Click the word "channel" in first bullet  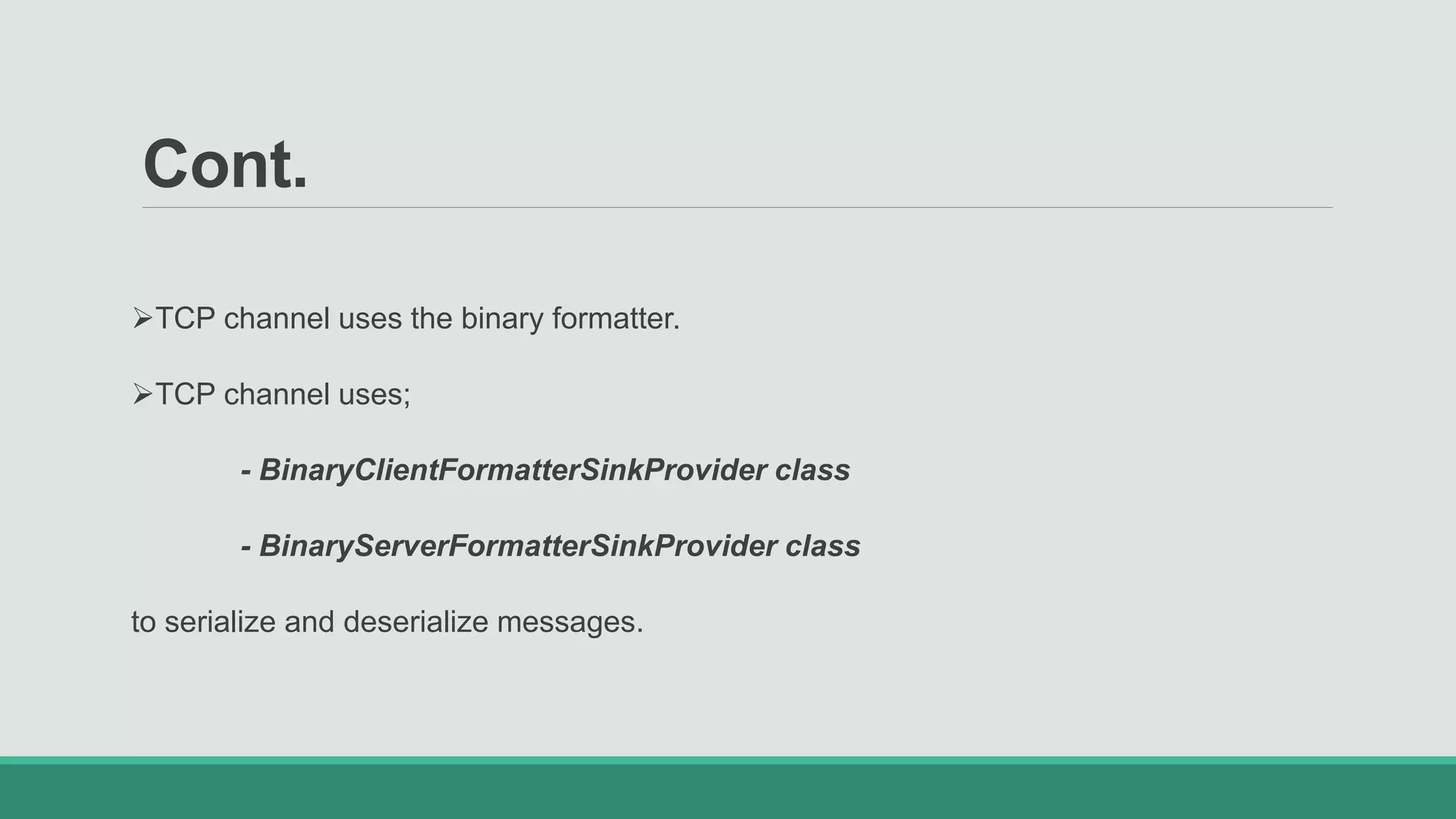tap(277, 318)
